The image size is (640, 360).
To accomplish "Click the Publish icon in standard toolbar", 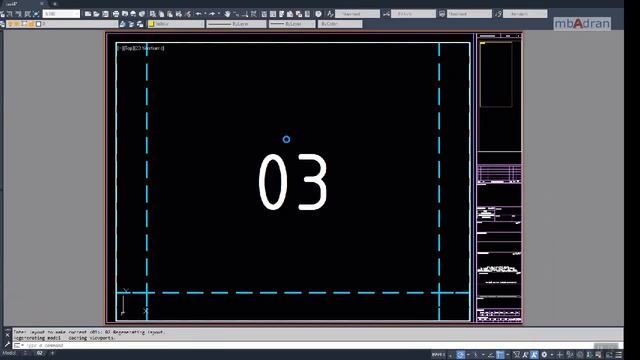I will point(133,14).
